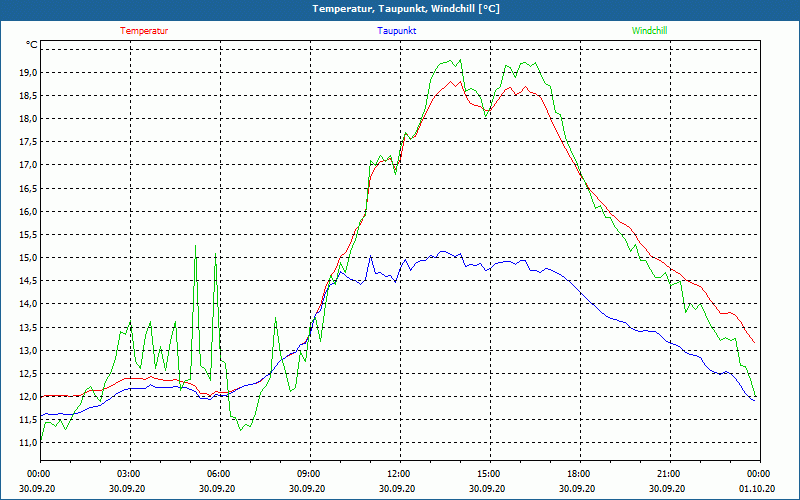Click the green Windchill legend label
Image resolution: width=800 pixels, height=500 pixels.
tap(649, 31)
